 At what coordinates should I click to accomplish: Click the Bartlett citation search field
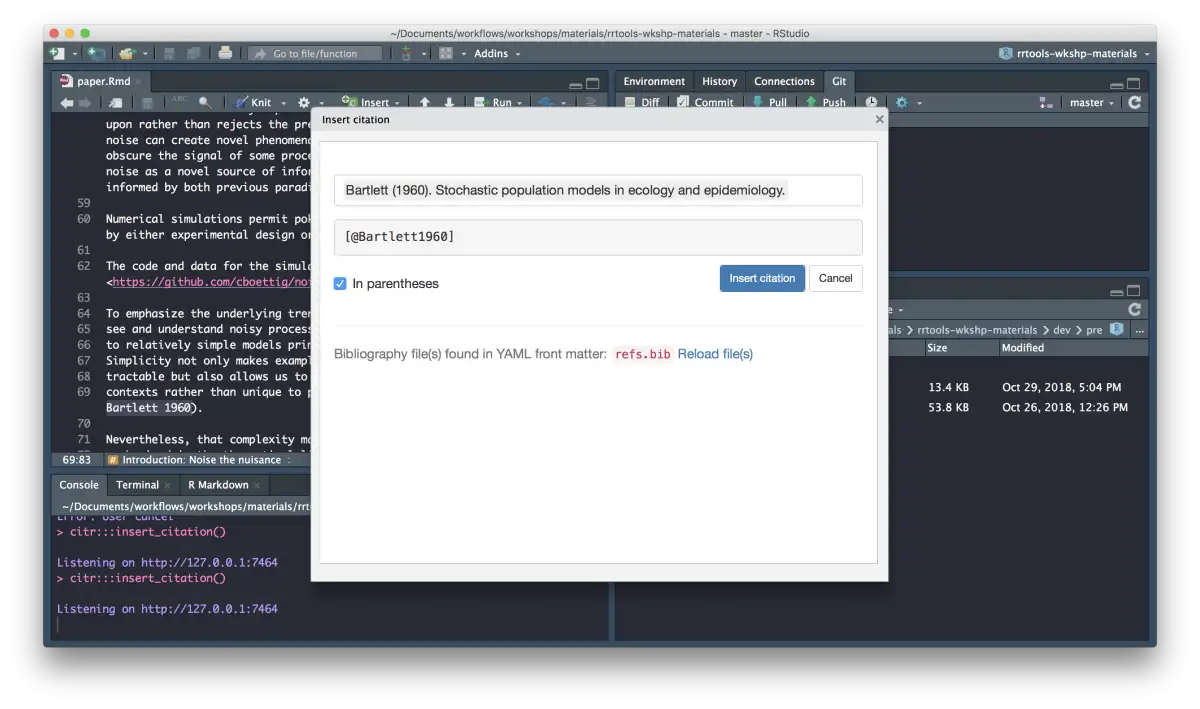[x=598, y=190]
